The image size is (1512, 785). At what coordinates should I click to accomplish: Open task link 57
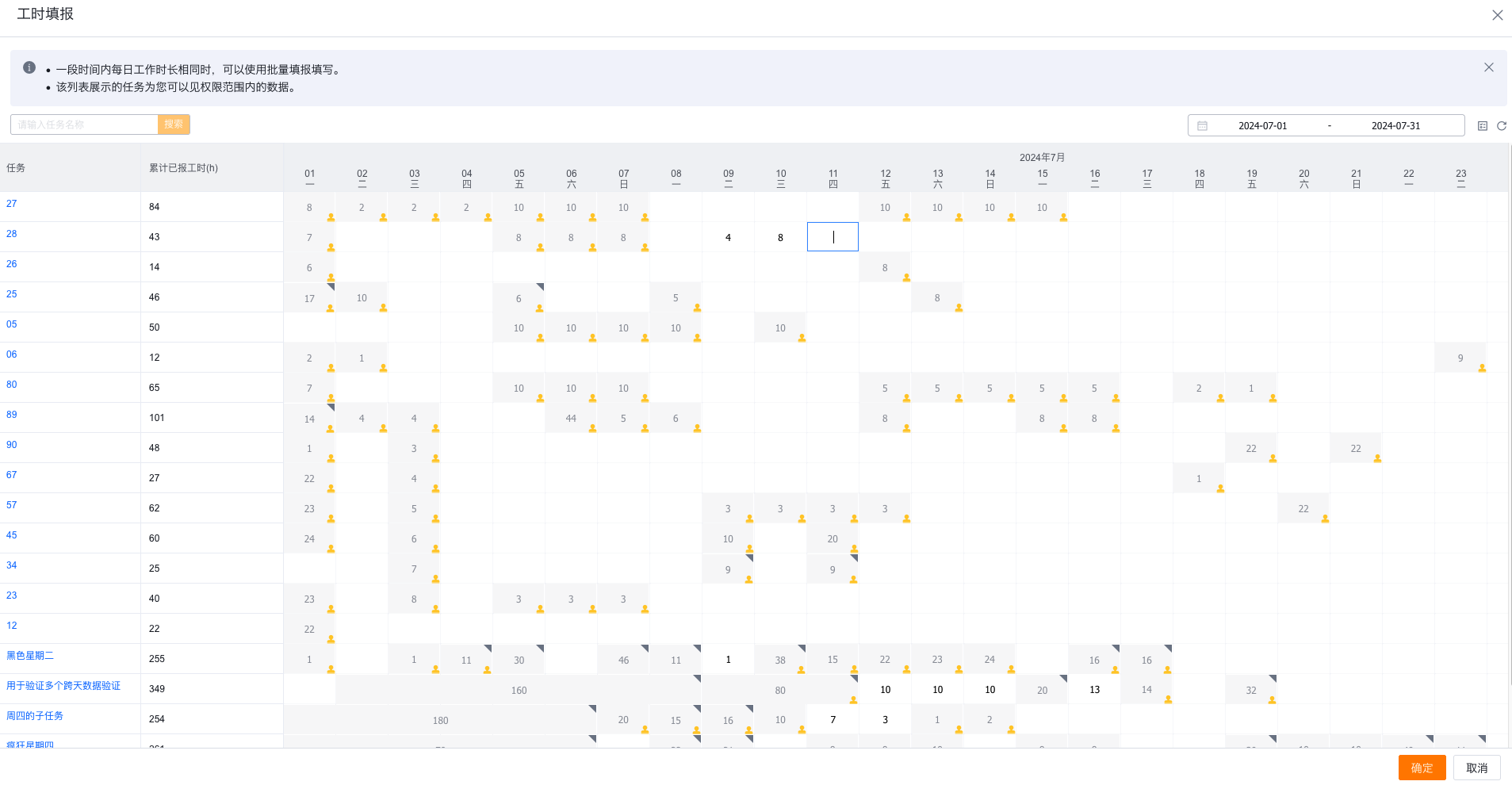pos(12,505)
